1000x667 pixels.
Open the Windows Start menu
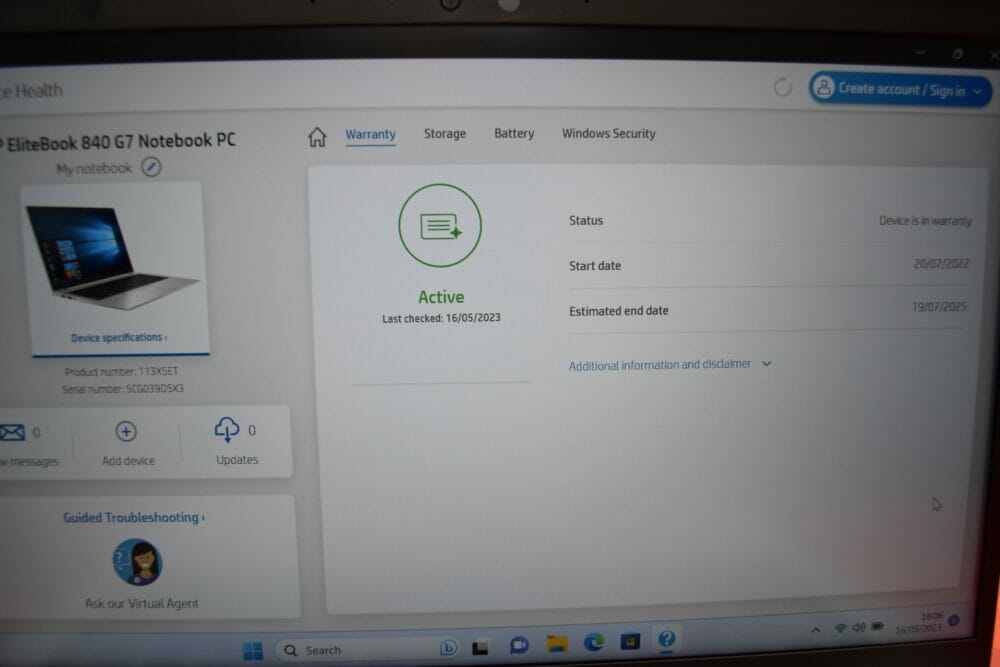(253, 650)
